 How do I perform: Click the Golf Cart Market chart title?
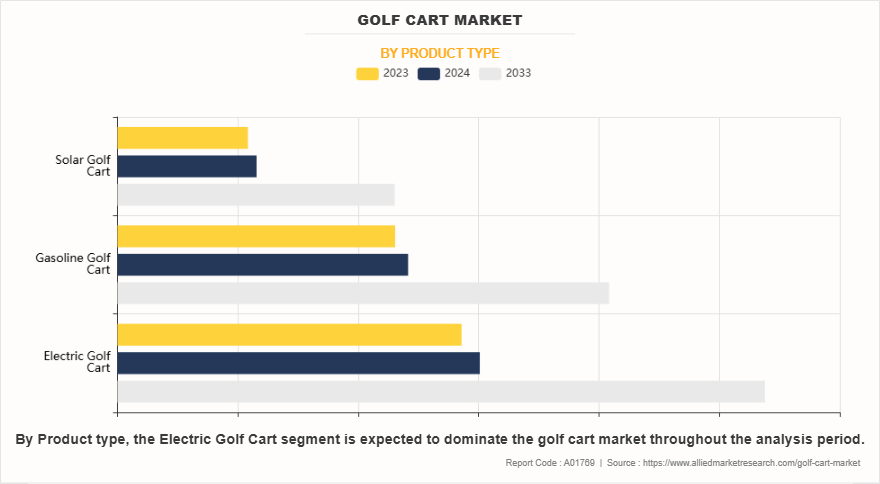(x=440, y=20)
